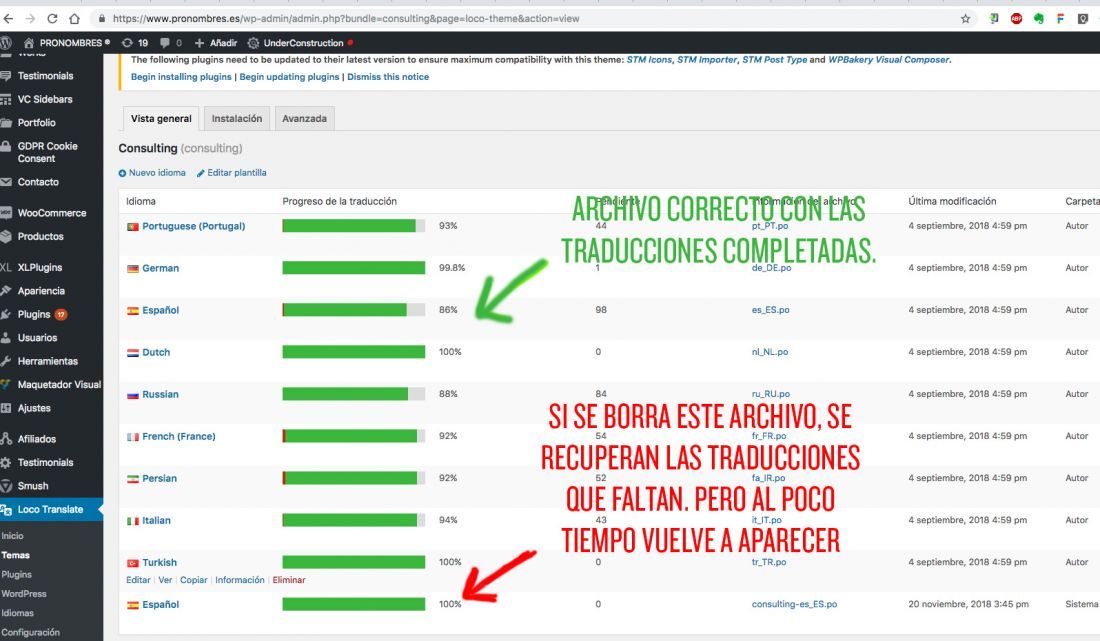Open Dutch translation

[156, 353]
